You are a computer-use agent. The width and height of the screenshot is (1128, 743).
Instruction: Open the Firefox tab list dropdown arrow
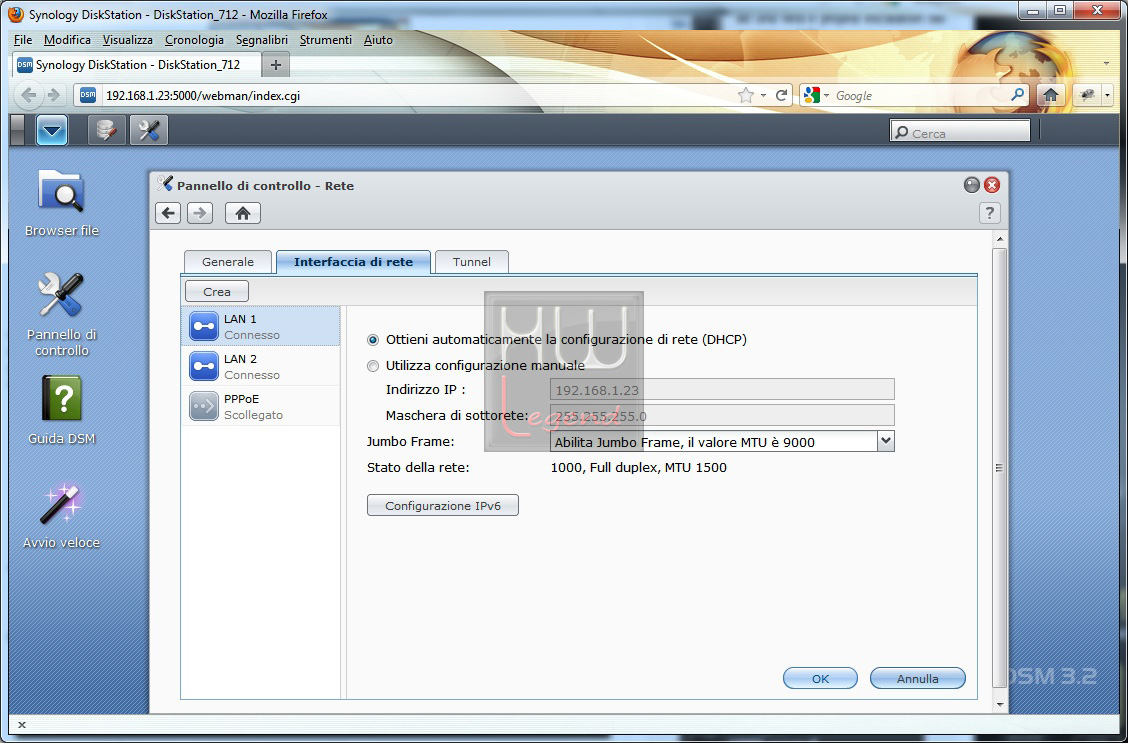tap(1106, 64)
